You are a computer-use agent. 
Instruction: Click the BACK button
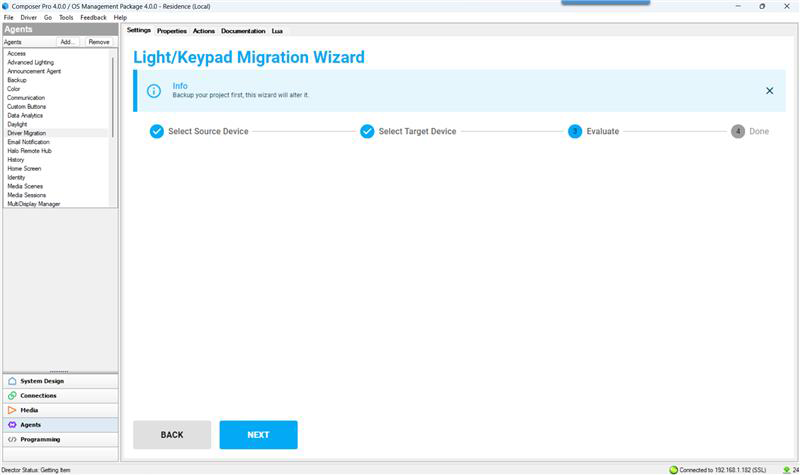pos(172,435)
